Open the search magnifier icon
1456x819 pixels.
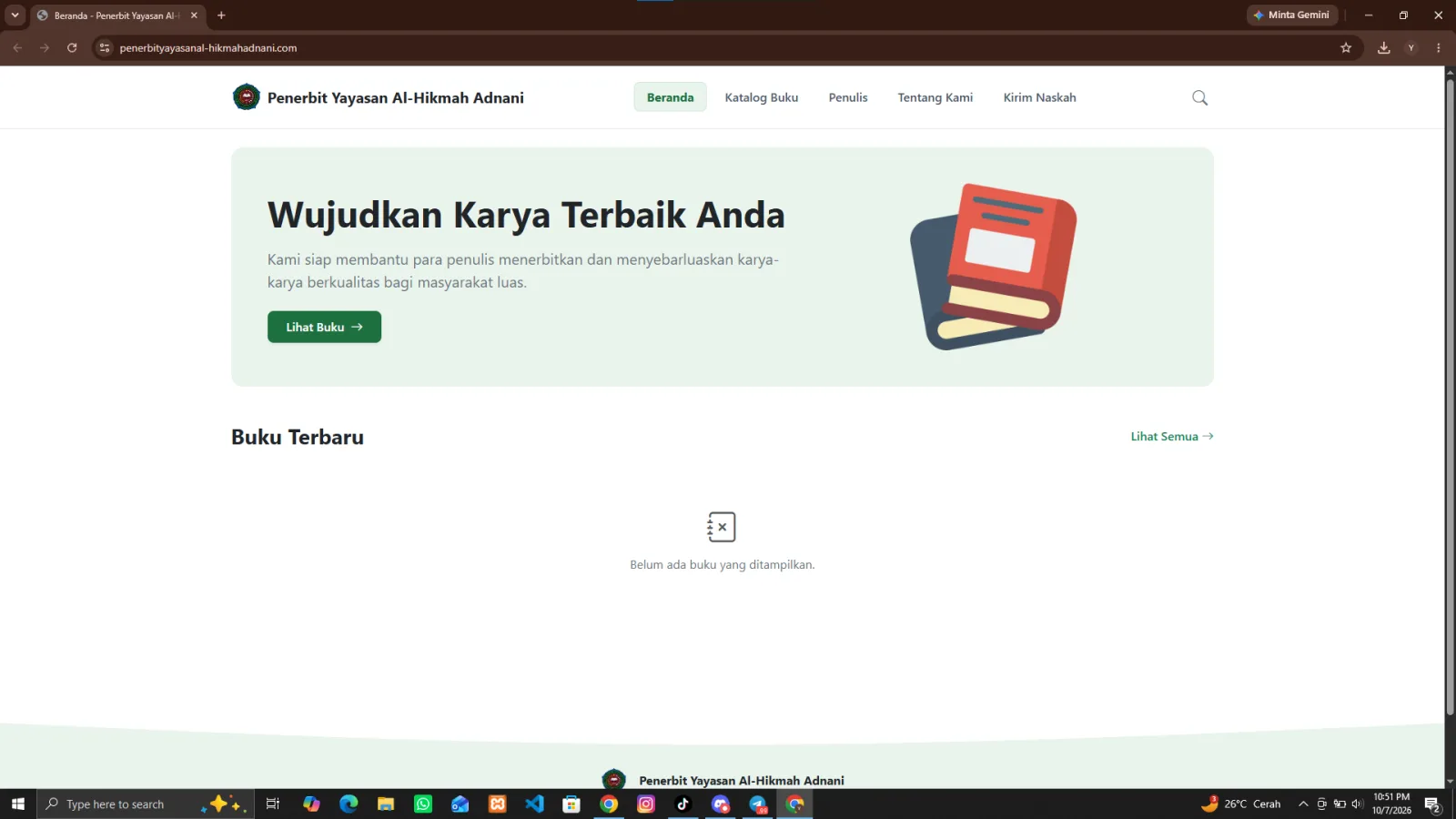pos(1199,97)
